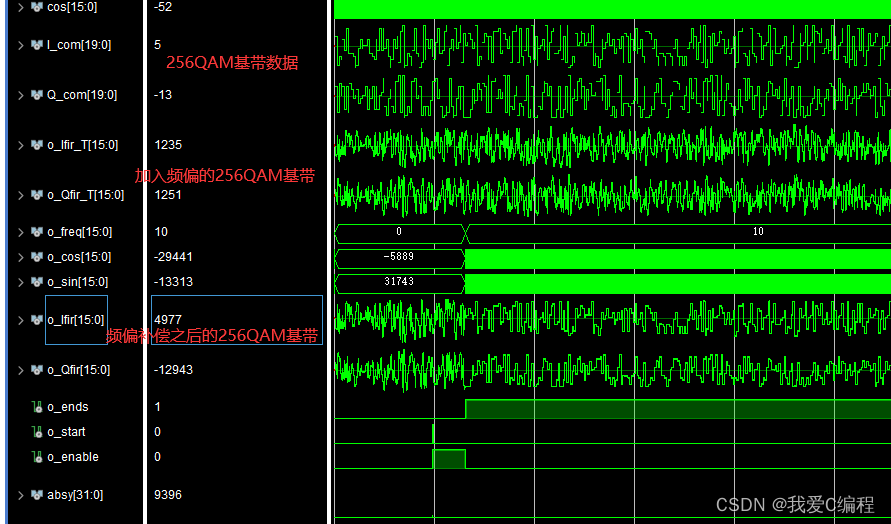Click the 31743 segment on o_sin waveform
This screenshot has height=524, width=891.
(399, 282)
